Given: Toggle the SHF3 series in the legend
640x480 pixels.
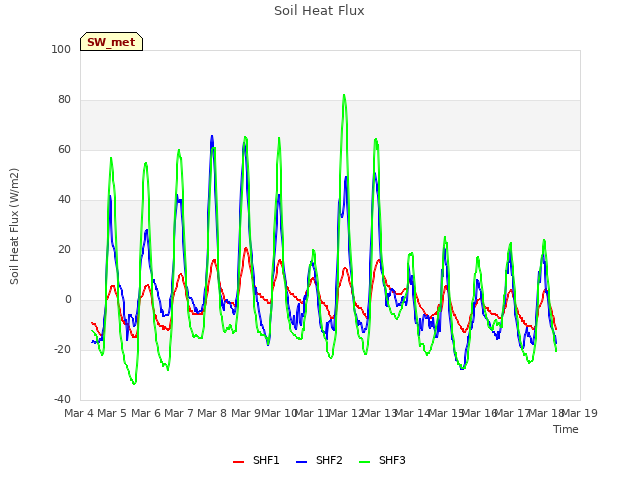Looking at the screenshot, I should point(382,460).
